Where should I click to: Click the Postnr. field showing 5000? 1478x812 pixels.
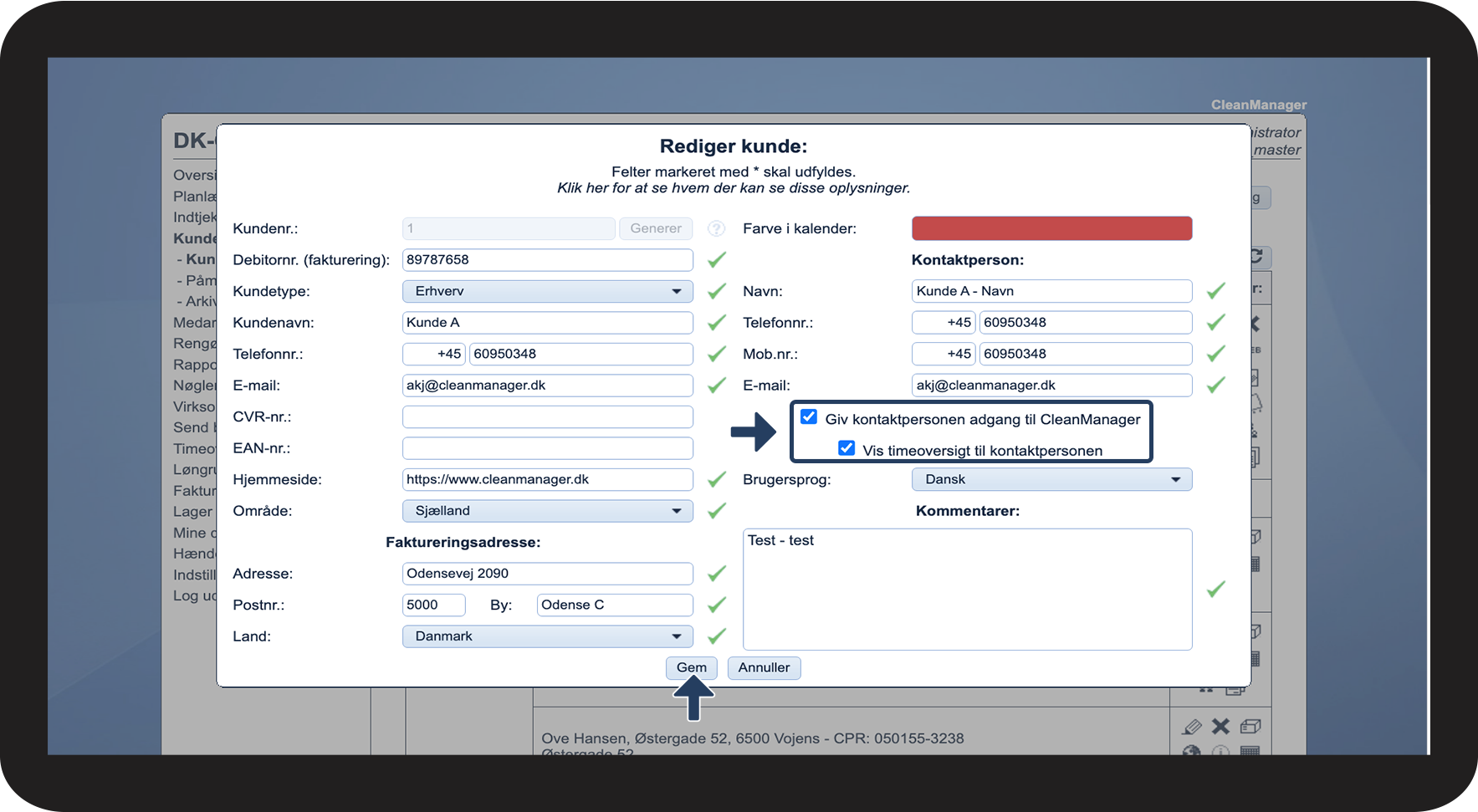pyautogui.click(x=434, y=605)
